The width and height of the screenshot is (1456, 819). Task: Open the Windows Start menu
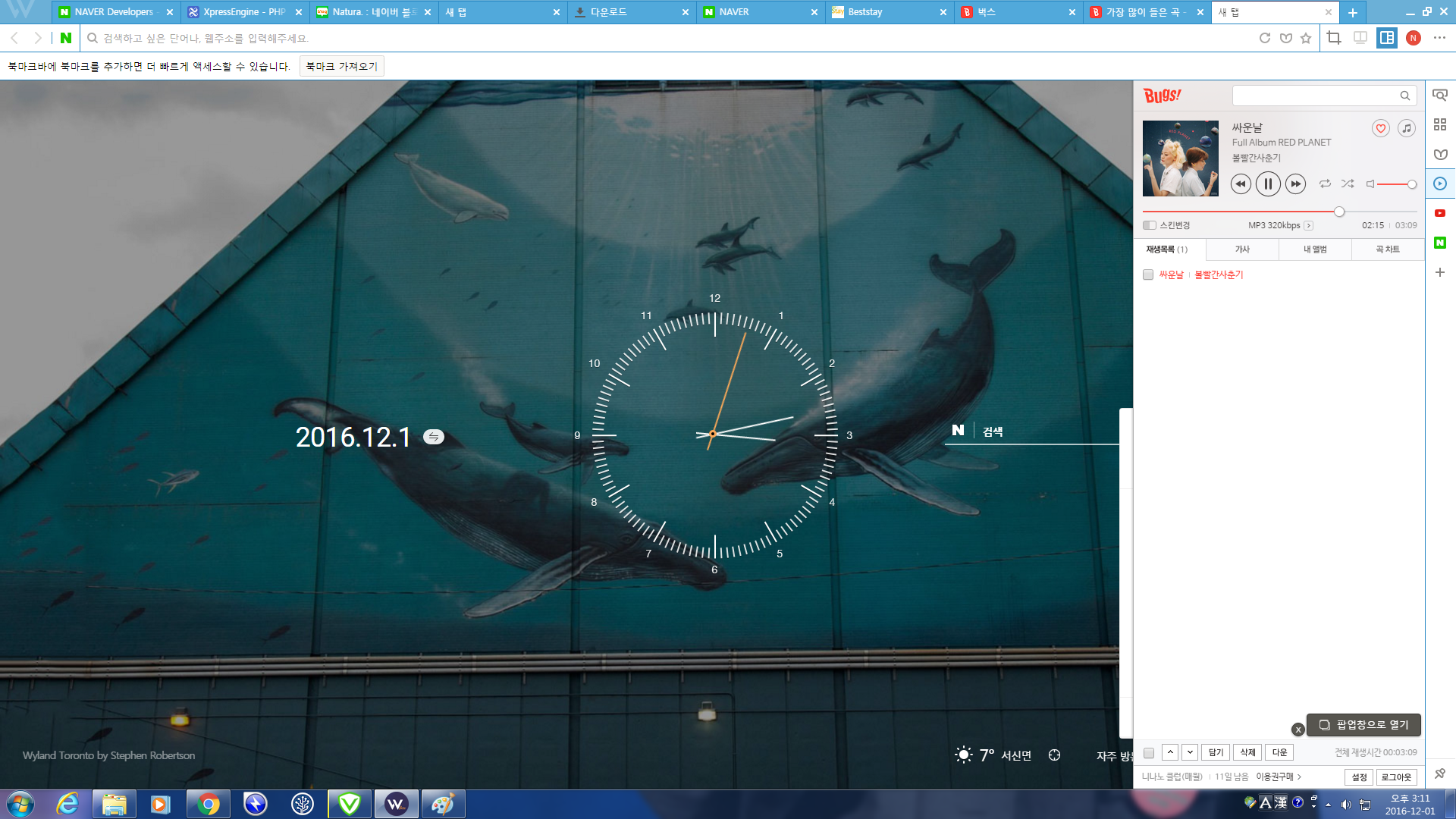pos(20,804)
